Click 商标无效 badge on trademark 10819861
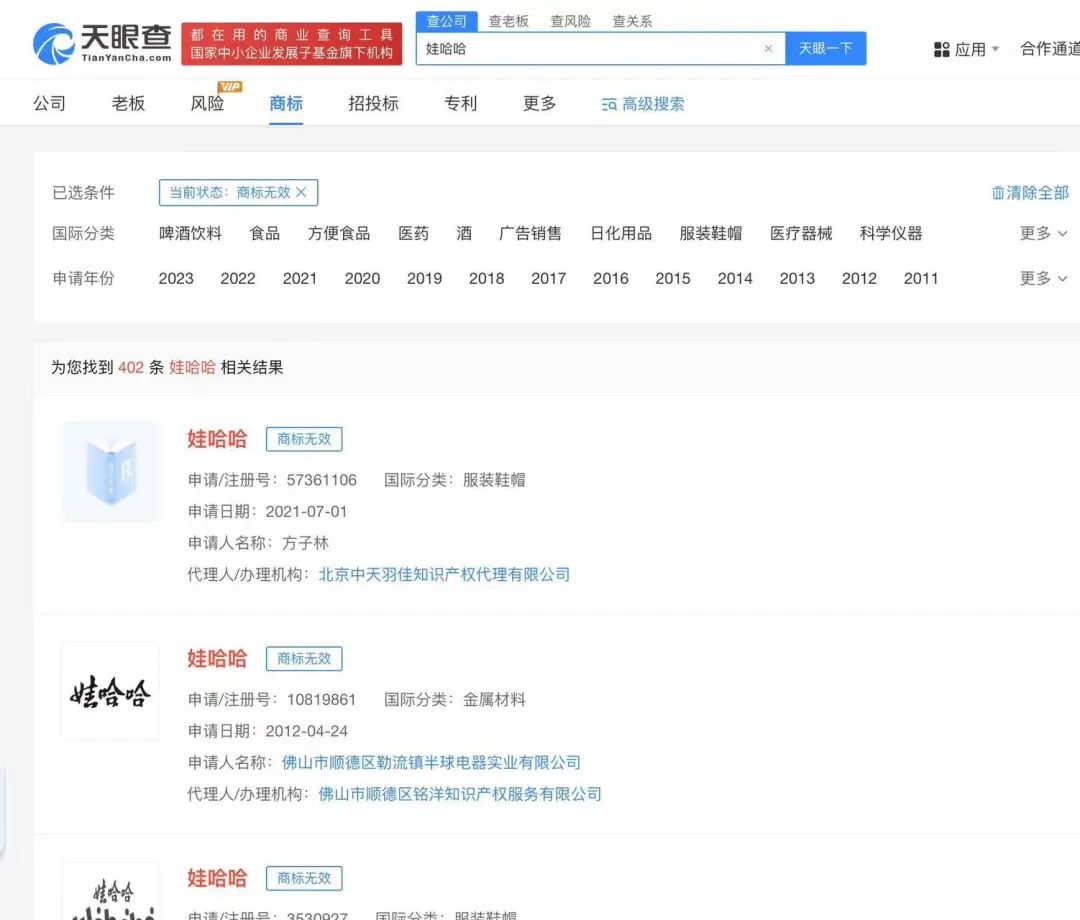This screenshot has height=920, width=1080. [x=304, y=658]
